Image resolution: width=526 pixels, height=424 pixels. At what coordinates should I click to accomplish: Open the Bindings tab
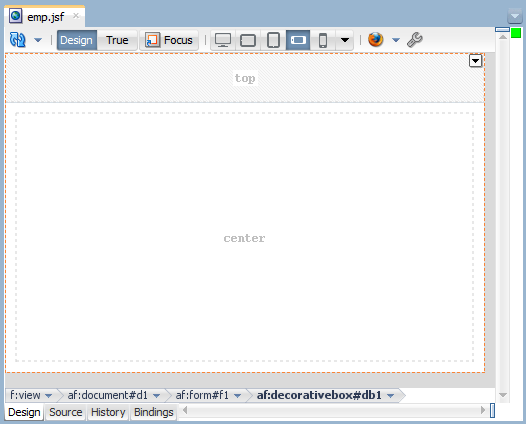[154, 412]
